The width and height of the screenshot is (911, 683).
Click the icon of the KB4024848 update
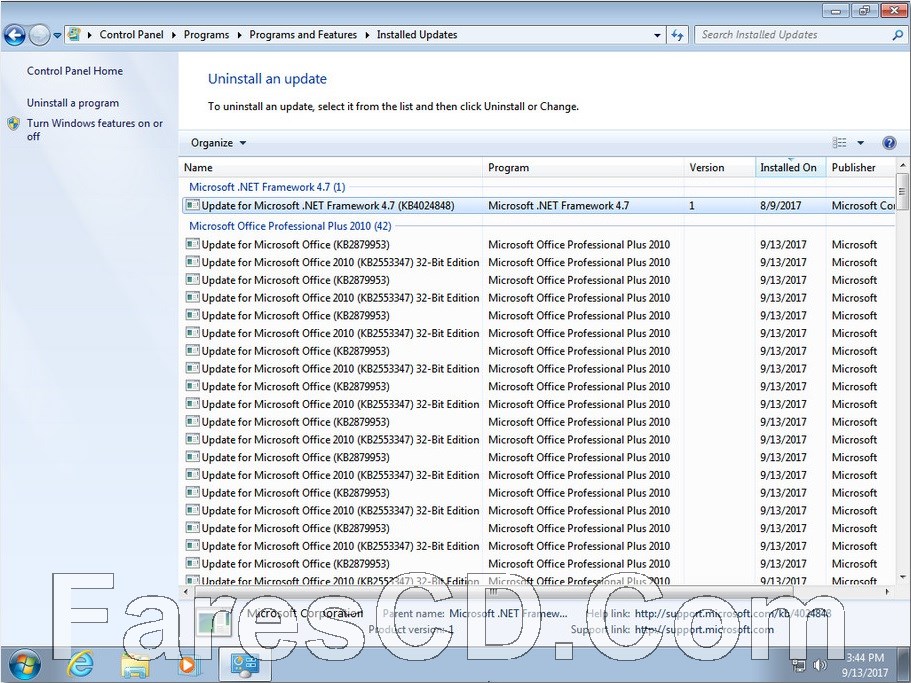point(192,205)
